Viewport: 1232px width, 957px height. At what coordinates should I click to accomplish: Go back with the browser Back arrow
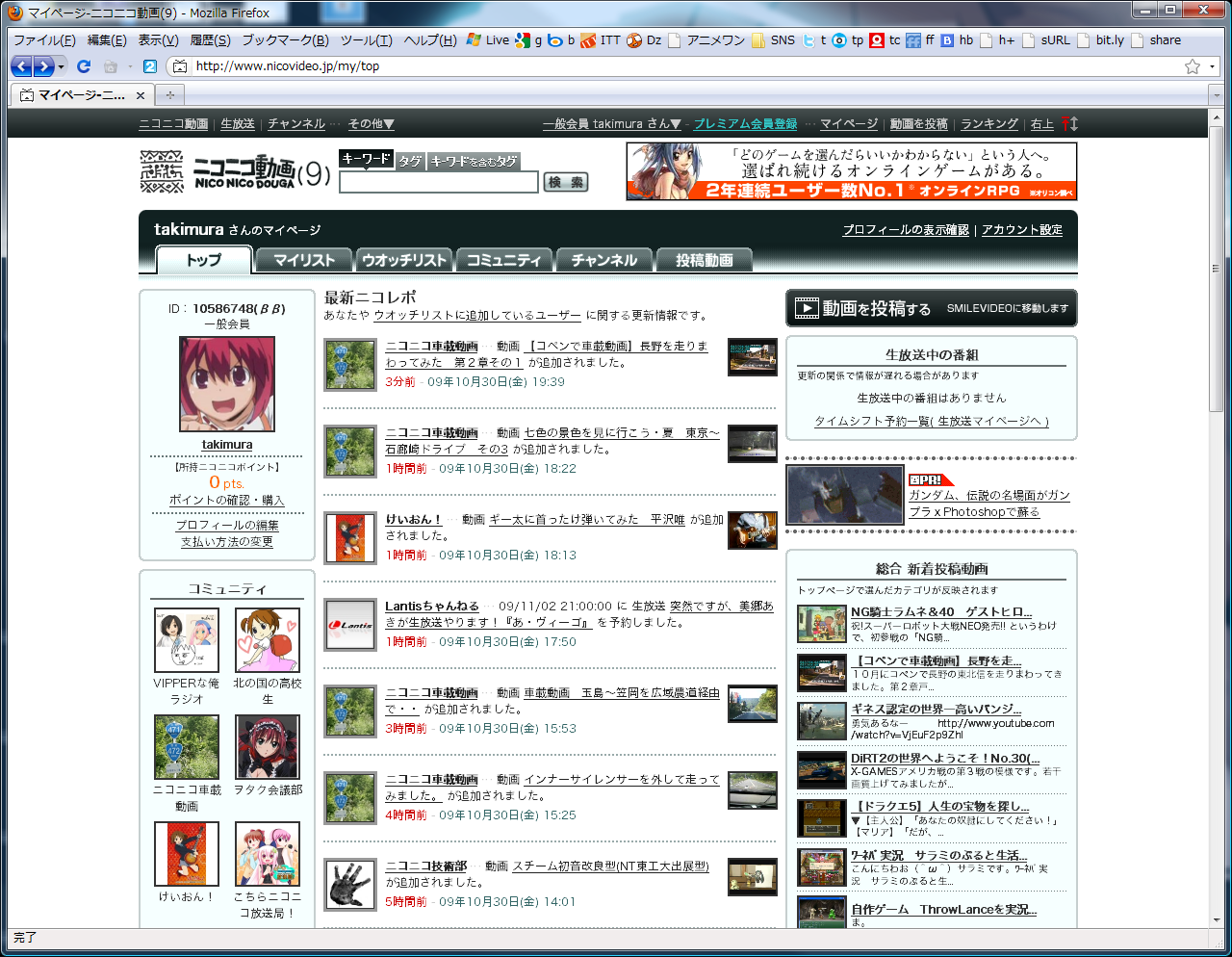(x=21, y=66)
